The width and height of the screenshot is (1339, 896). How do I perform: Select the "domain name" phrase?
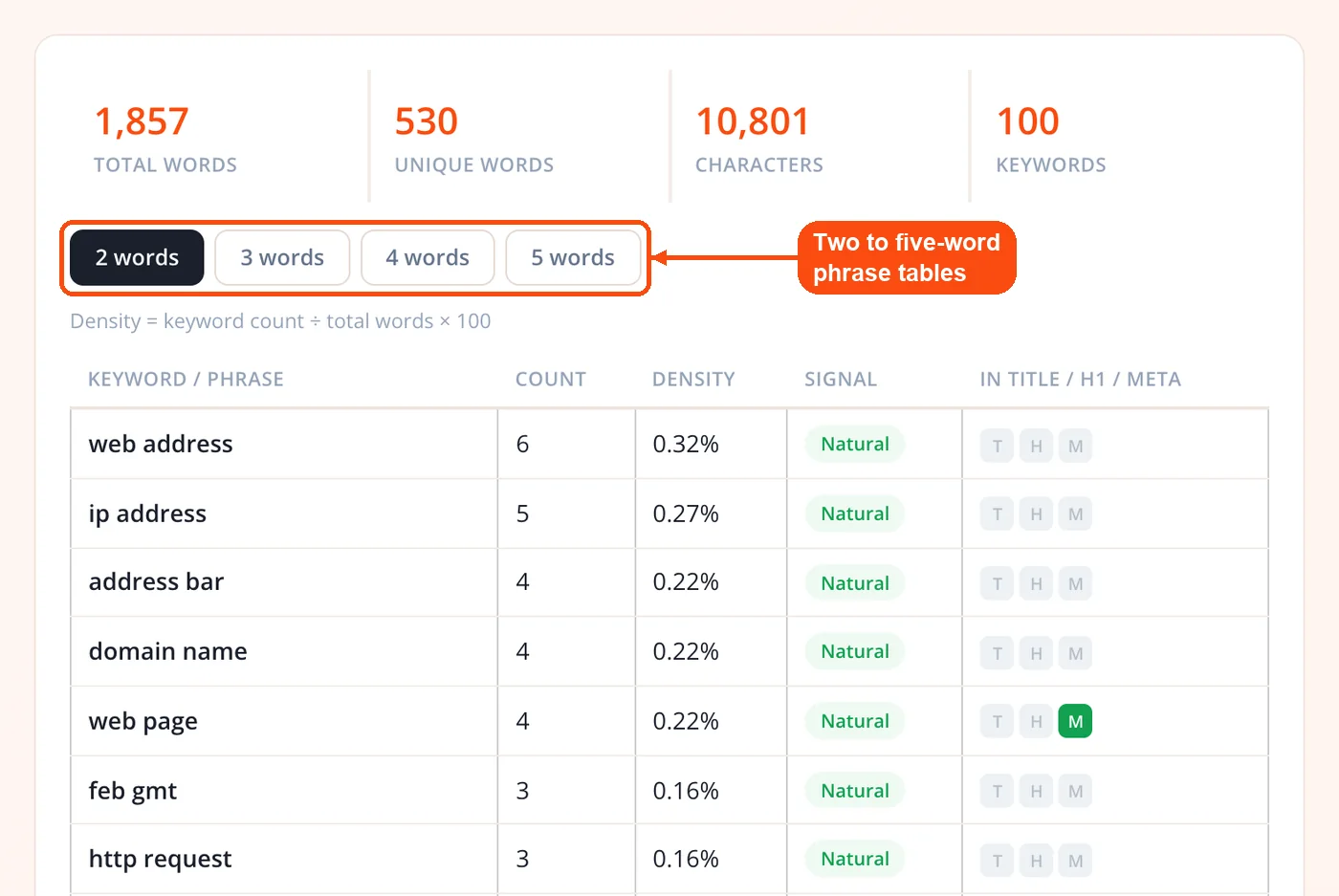[x=167, y=651]
